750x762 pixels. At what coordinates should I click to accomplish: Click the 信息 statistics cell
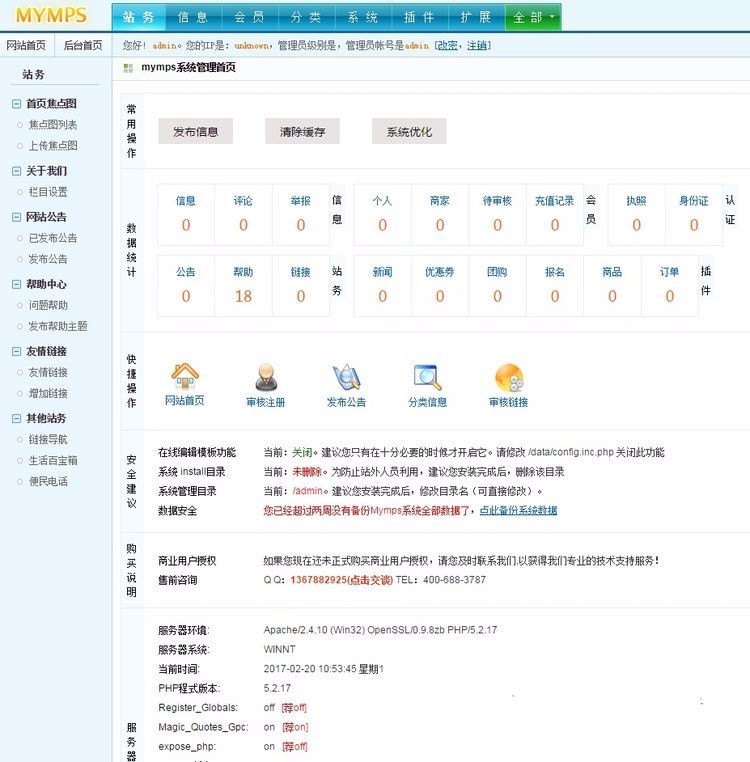(x=186, y=214)
